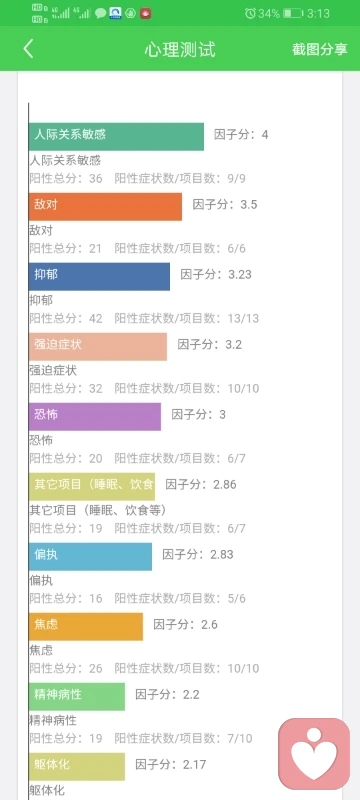Image resolution: width=360 pixels, height=800 pixels.
Task: Tap the back arrow icon
Action: point(29,49)
